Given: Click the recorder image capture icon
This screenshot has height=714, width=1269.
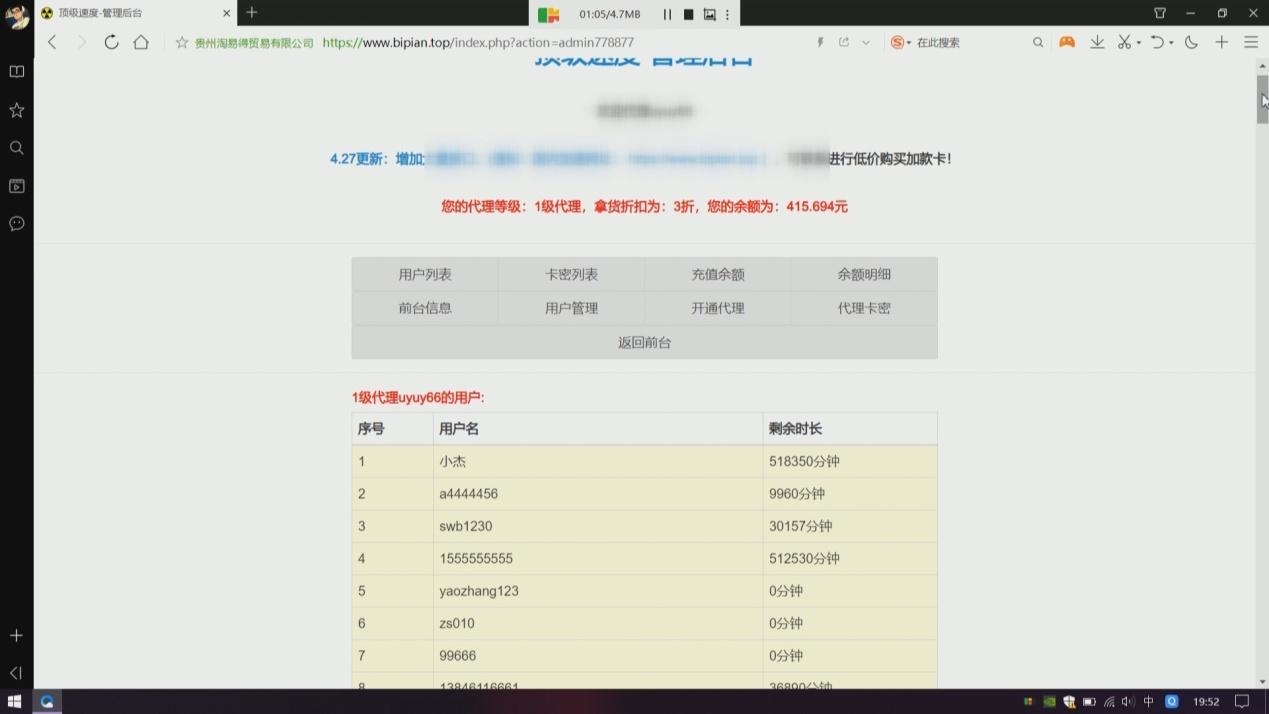Looking at the screenshot, I should [x=709, y=14].
